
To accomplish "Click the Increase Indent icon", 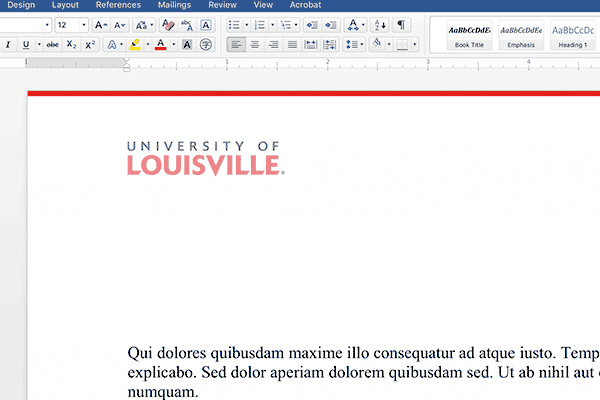I will 330,25.
